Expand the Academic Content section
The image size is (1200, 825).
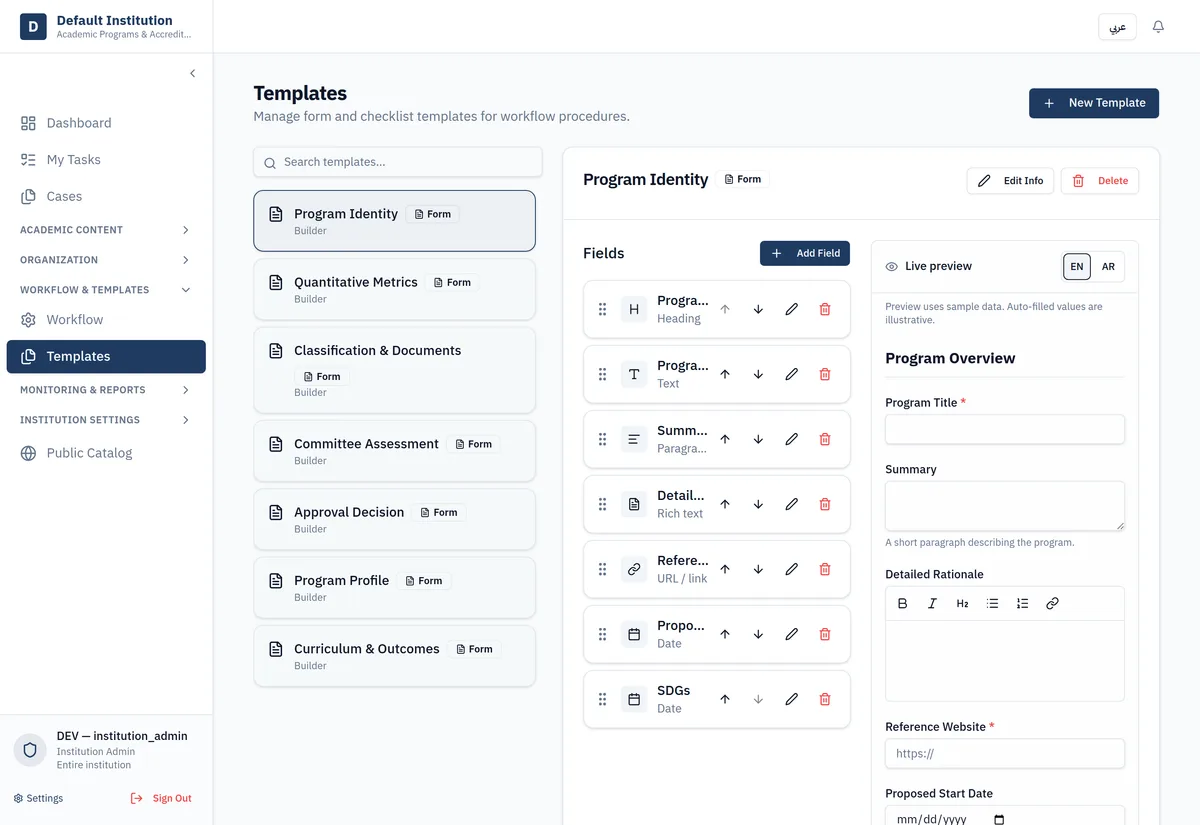click(x=106, y=230)
